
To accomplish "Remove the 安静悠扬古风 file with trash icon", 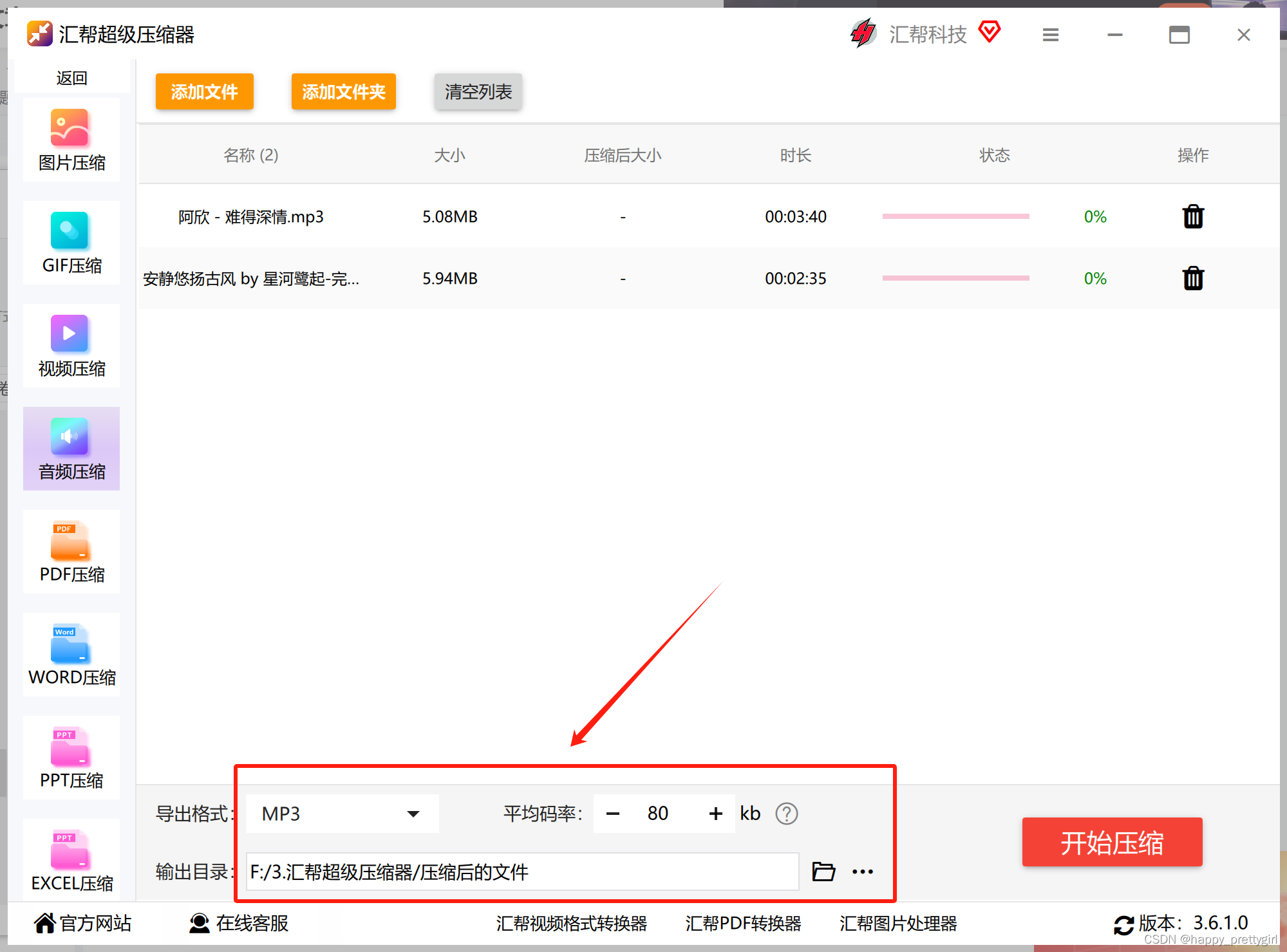I will pos(1192,279).
